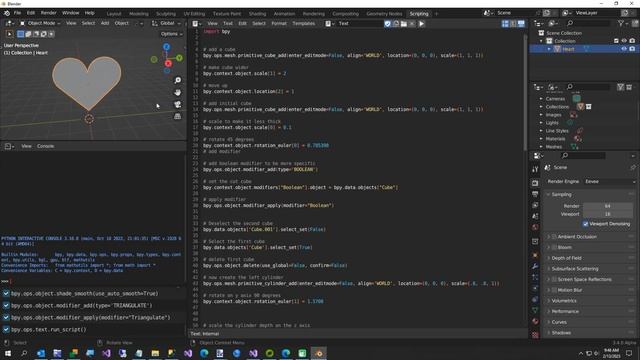Hide Heart object with eye icon
The width and height of the screenshot is (640, 360).
(624, 49)
